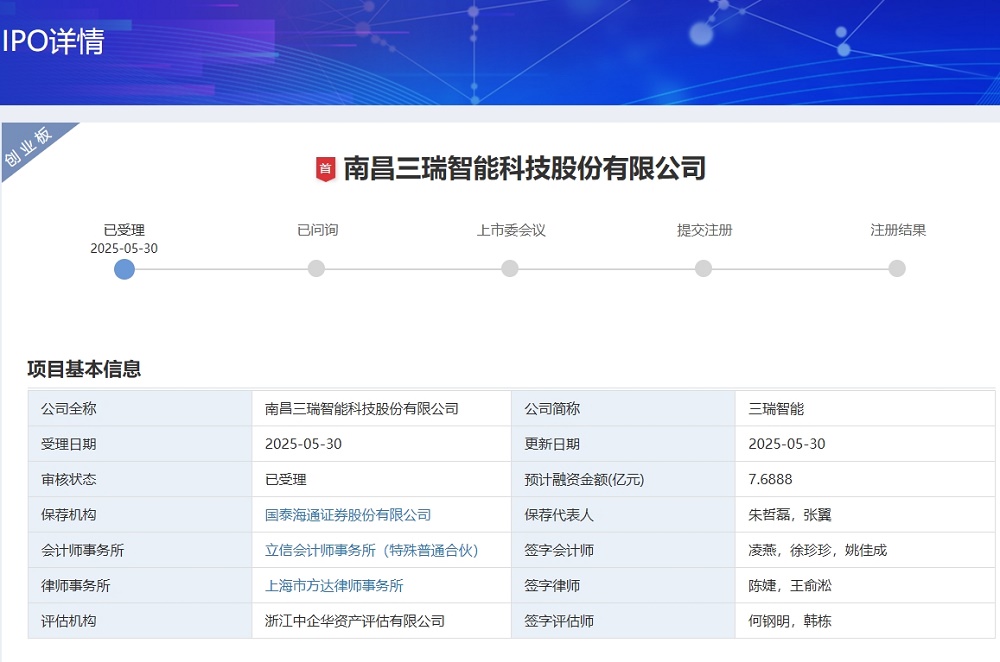Screen dimensions: 1000x662
Task: Click the 已问询 timeline stage label
Action: tap(317, 229)
